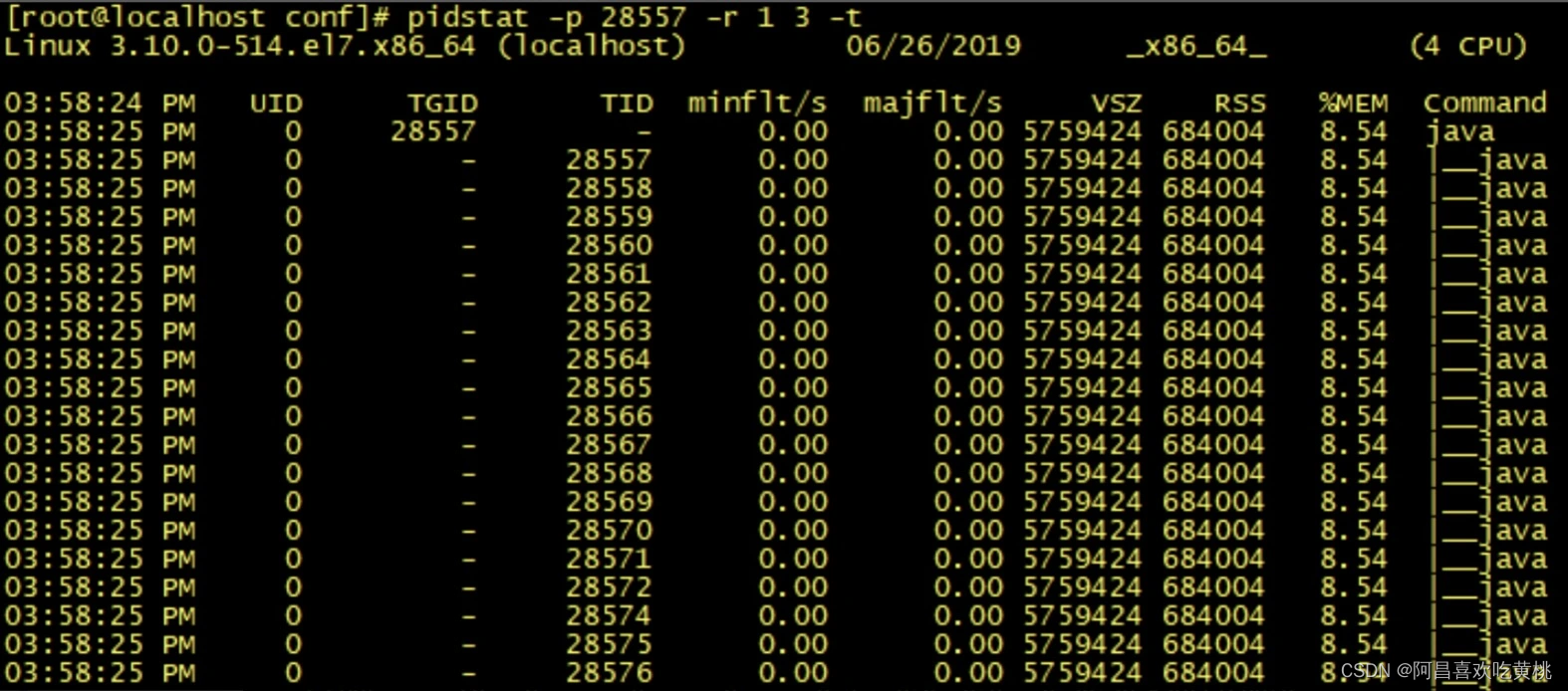Click the (4 CPU) text
The image size is (1568, 691).
(1468, 46)
